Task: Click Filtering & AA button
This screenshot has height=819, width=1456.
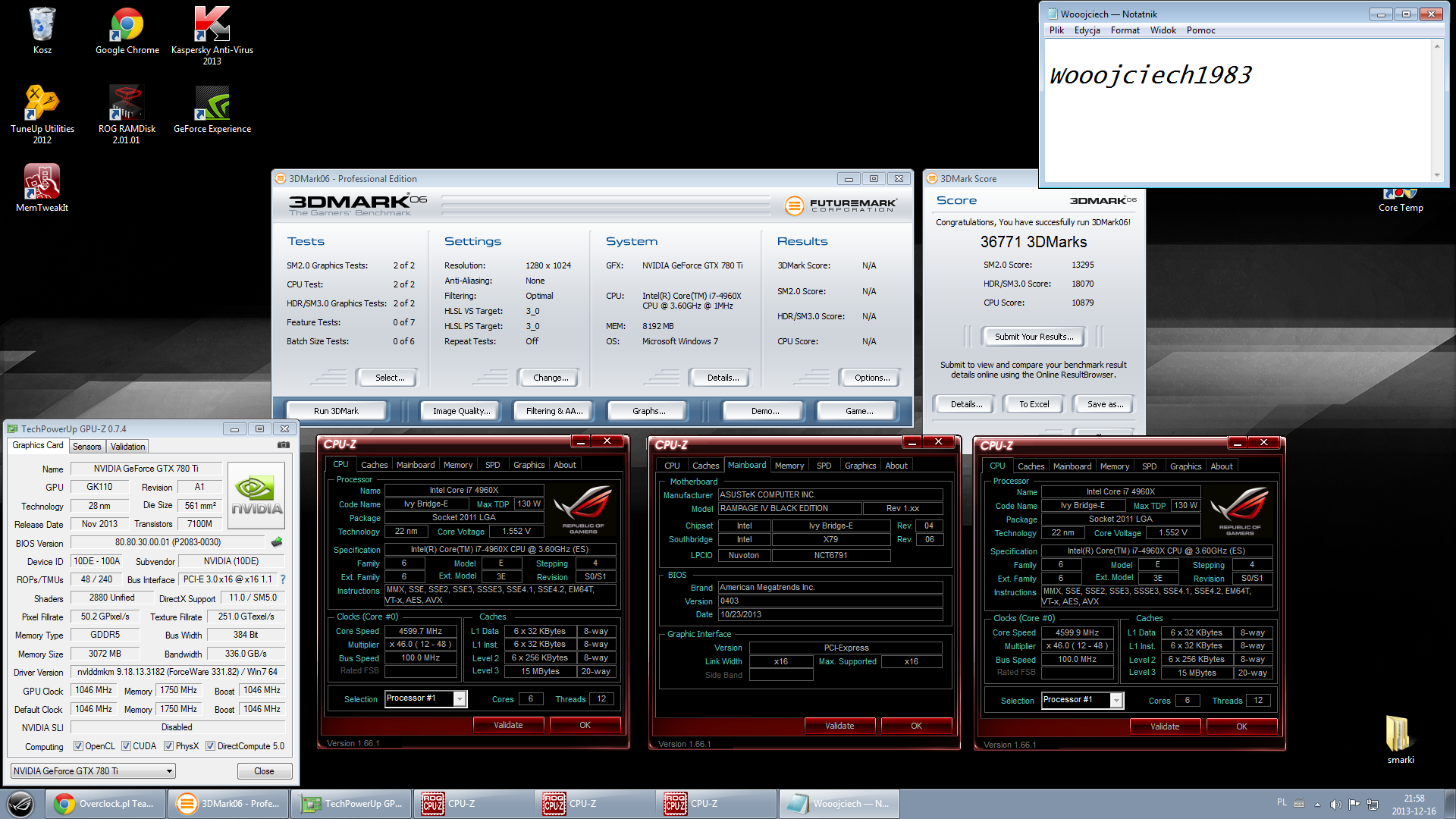Action: [x=554, y=411]
